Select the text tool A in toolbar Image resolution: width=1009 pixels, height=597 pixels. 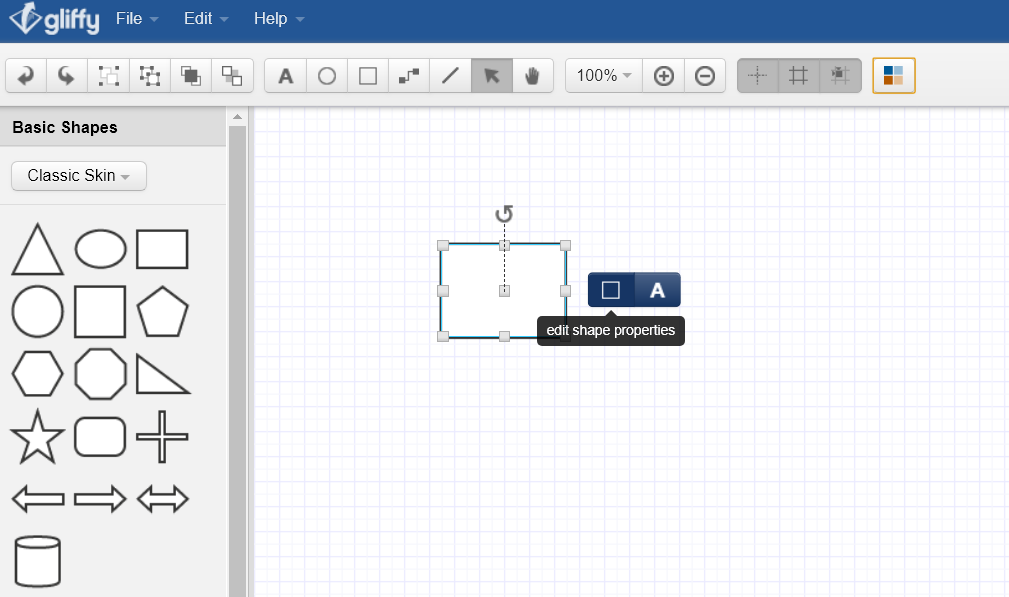click(x=286, y=76)
